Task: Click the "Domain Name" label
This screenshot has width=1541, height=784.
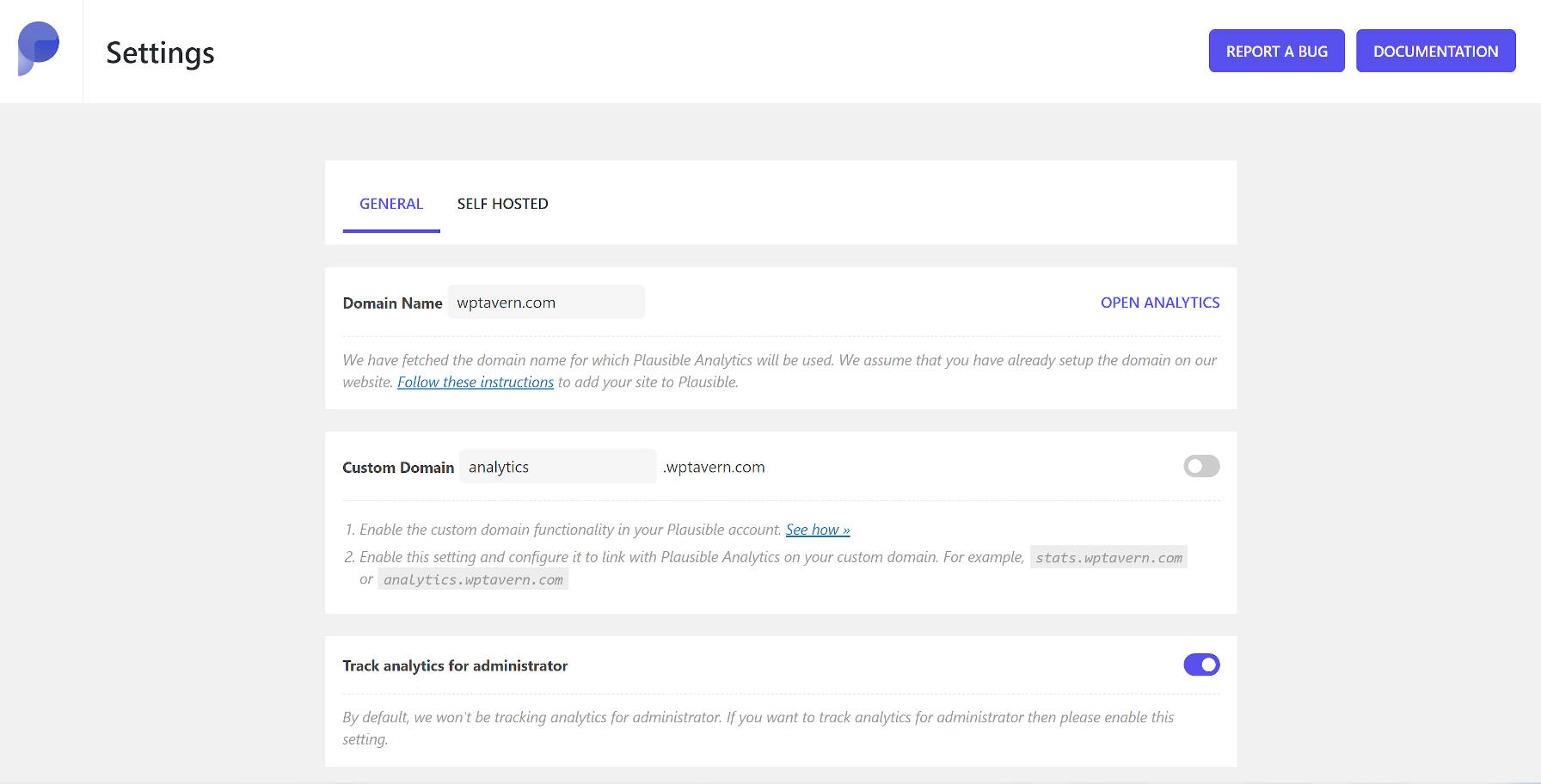Action: [x=392, y=303]
